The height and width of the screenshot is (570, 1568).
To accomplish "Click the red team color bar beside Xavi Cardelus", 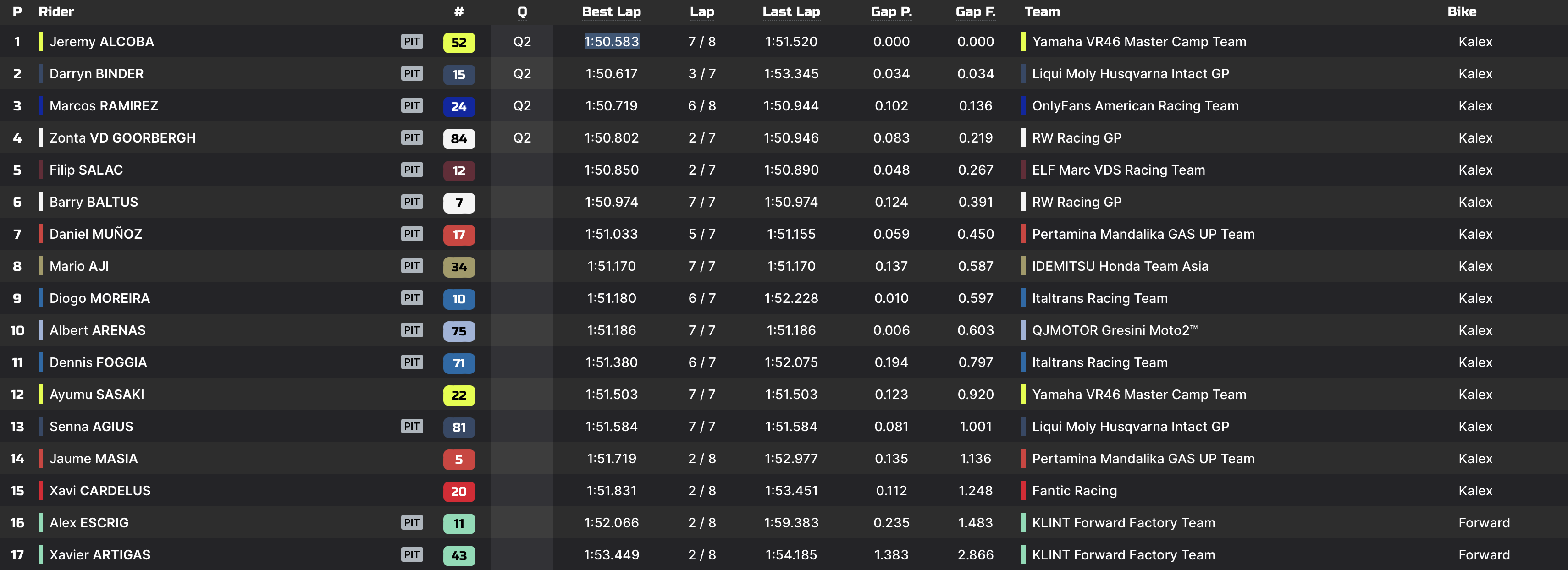I will 41,490.
